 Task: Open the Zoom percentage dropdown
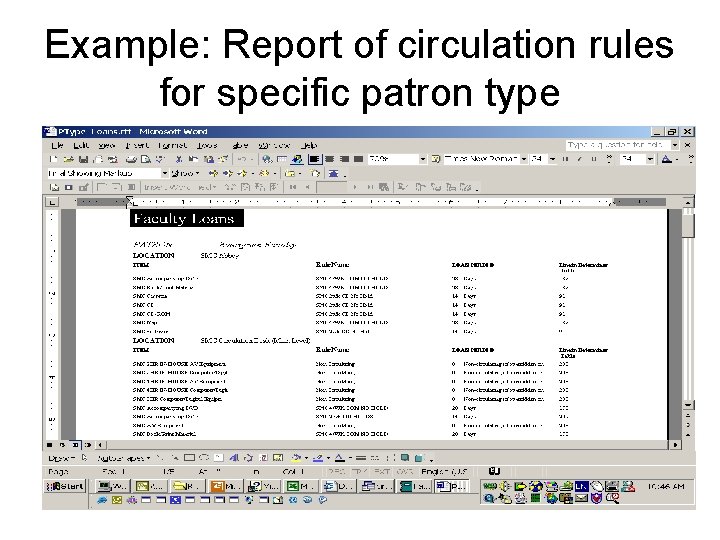pos(422,159)
